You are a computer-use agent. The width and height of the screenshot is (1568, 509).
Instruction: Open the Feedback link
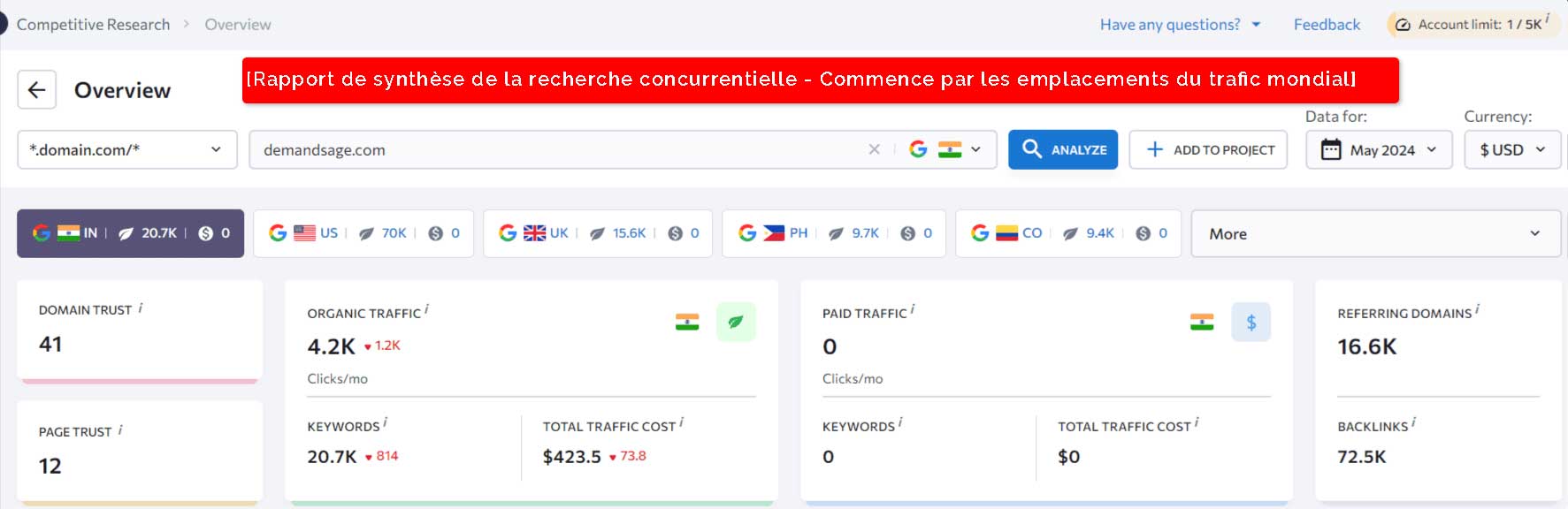click(x=1327, y=25)
